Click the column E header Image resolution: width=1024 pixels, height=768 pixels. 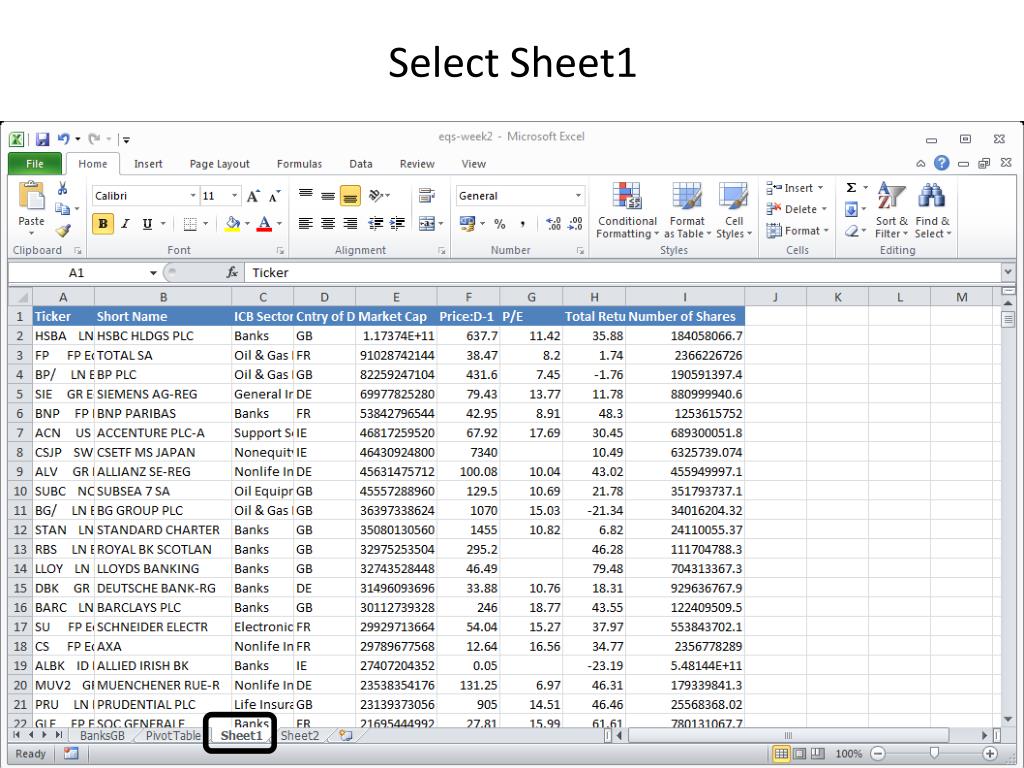tap(396, 298)
